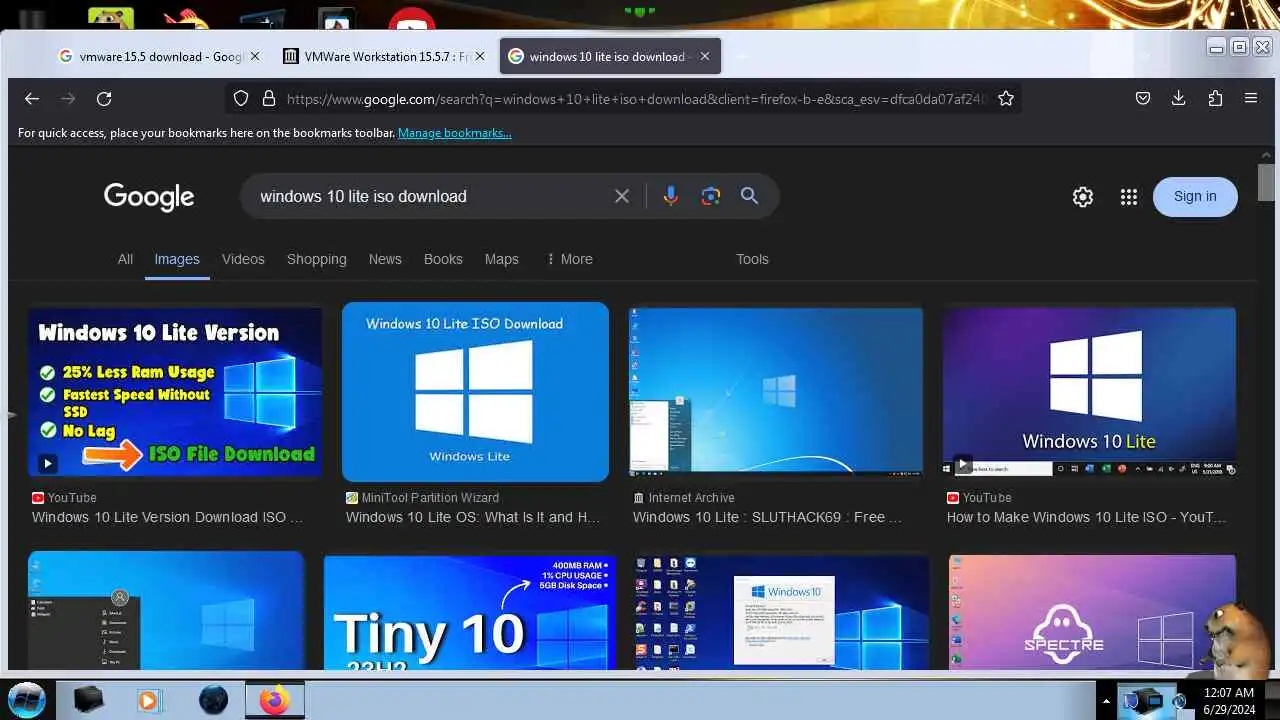The width and height of the screenshot is (1280, 720).
Task: Open the thumbnail showing Windows10 about dialog
Action: [x=782, y=612]
